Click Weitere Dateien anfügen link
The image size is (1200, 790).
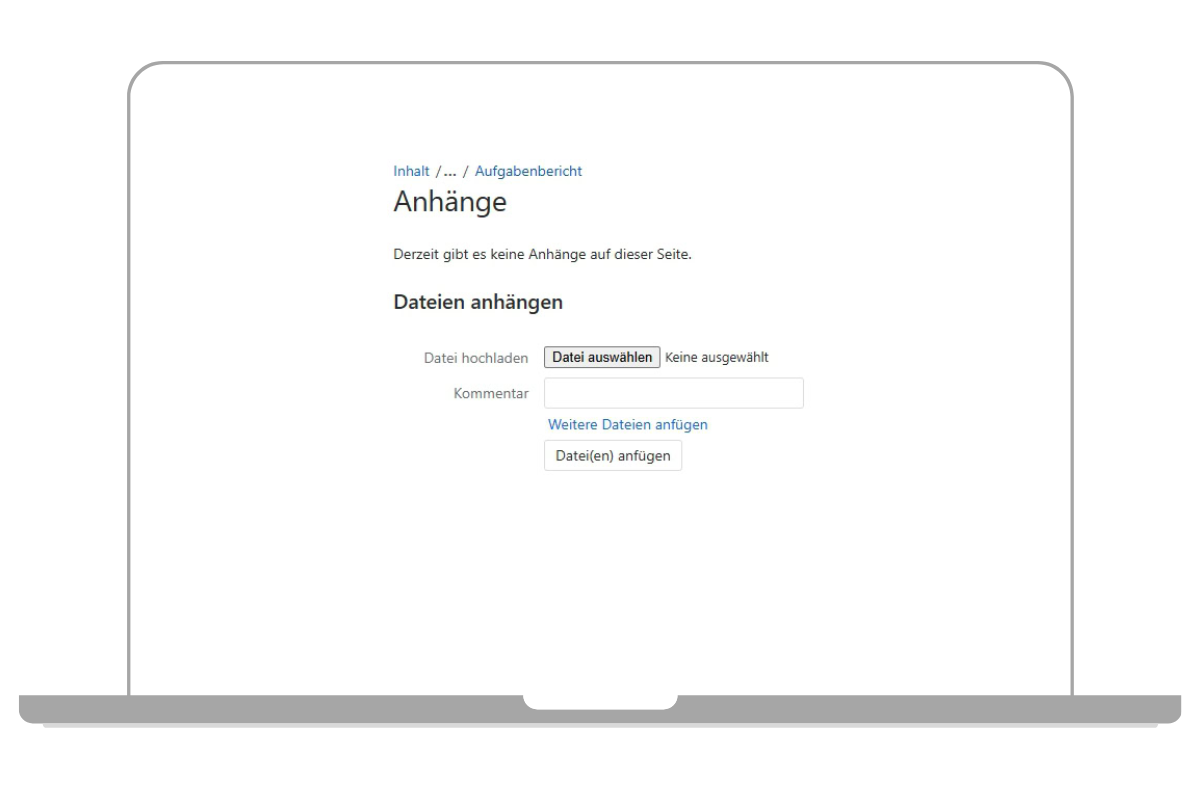coord(627,424)
